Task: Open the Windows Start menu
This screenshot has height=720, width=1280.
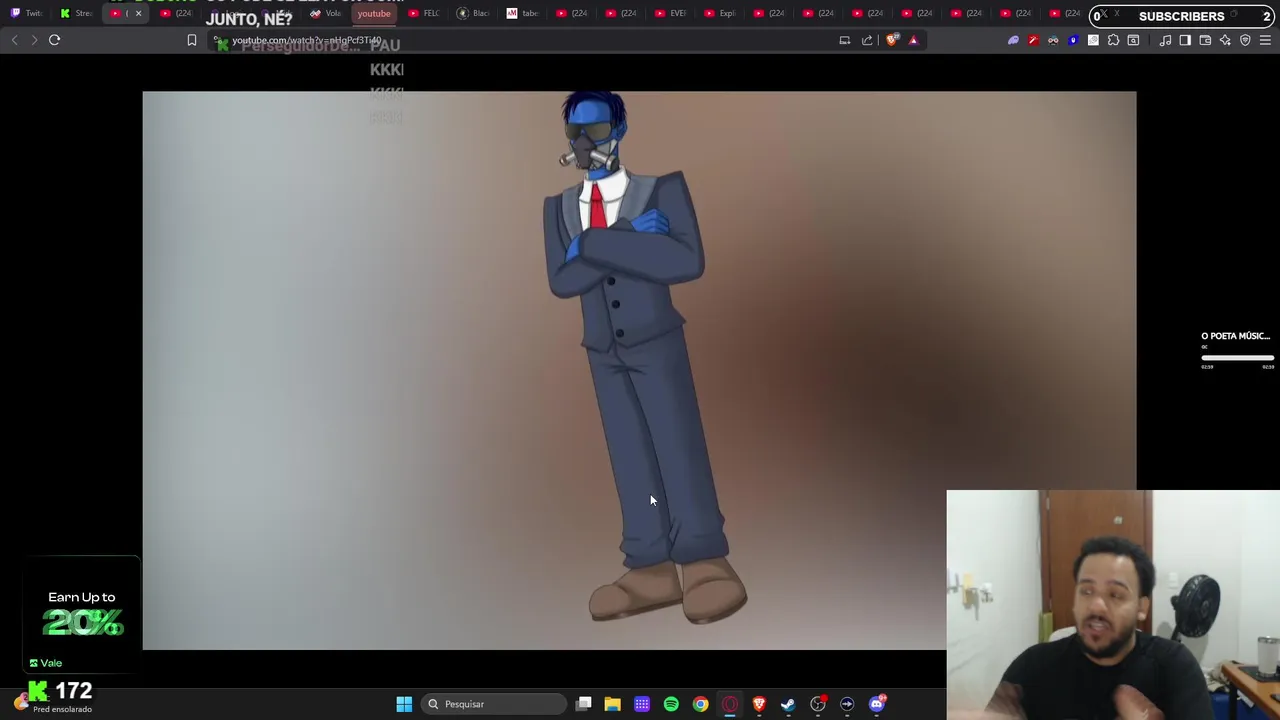Action: pos(404,704)
